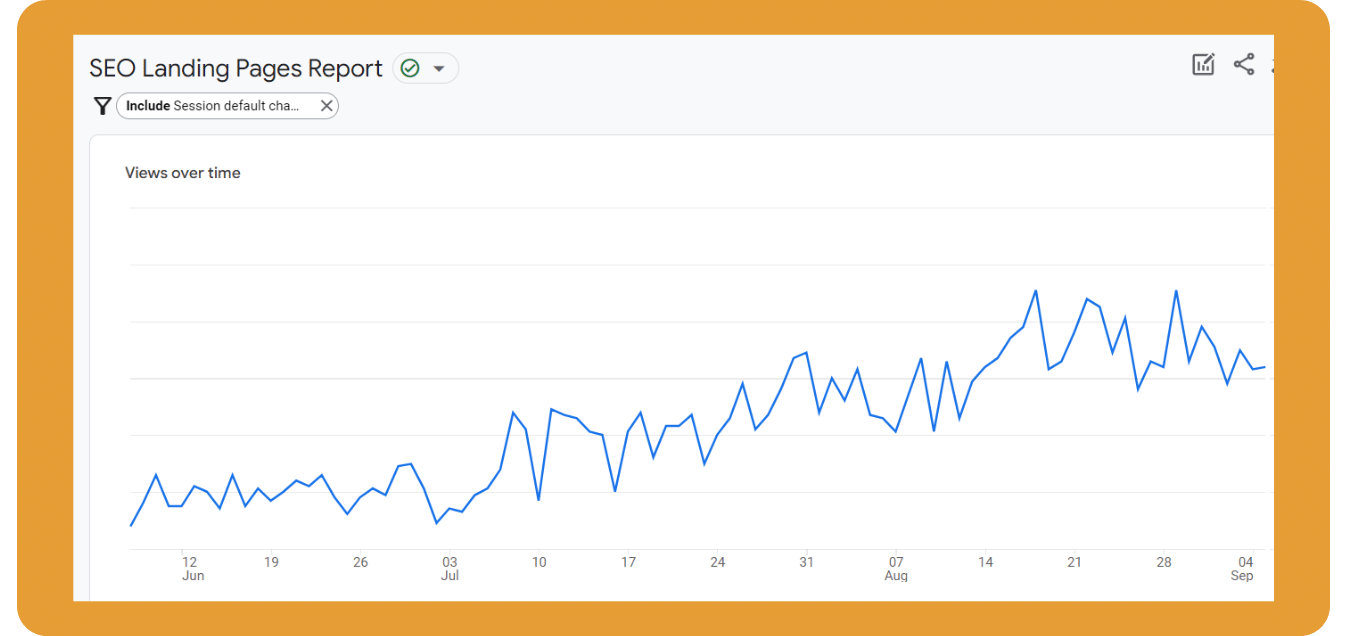This screenshot has height=636, width=1347.
Task: Select the Views over time chart header
Action: coord(183,172)
